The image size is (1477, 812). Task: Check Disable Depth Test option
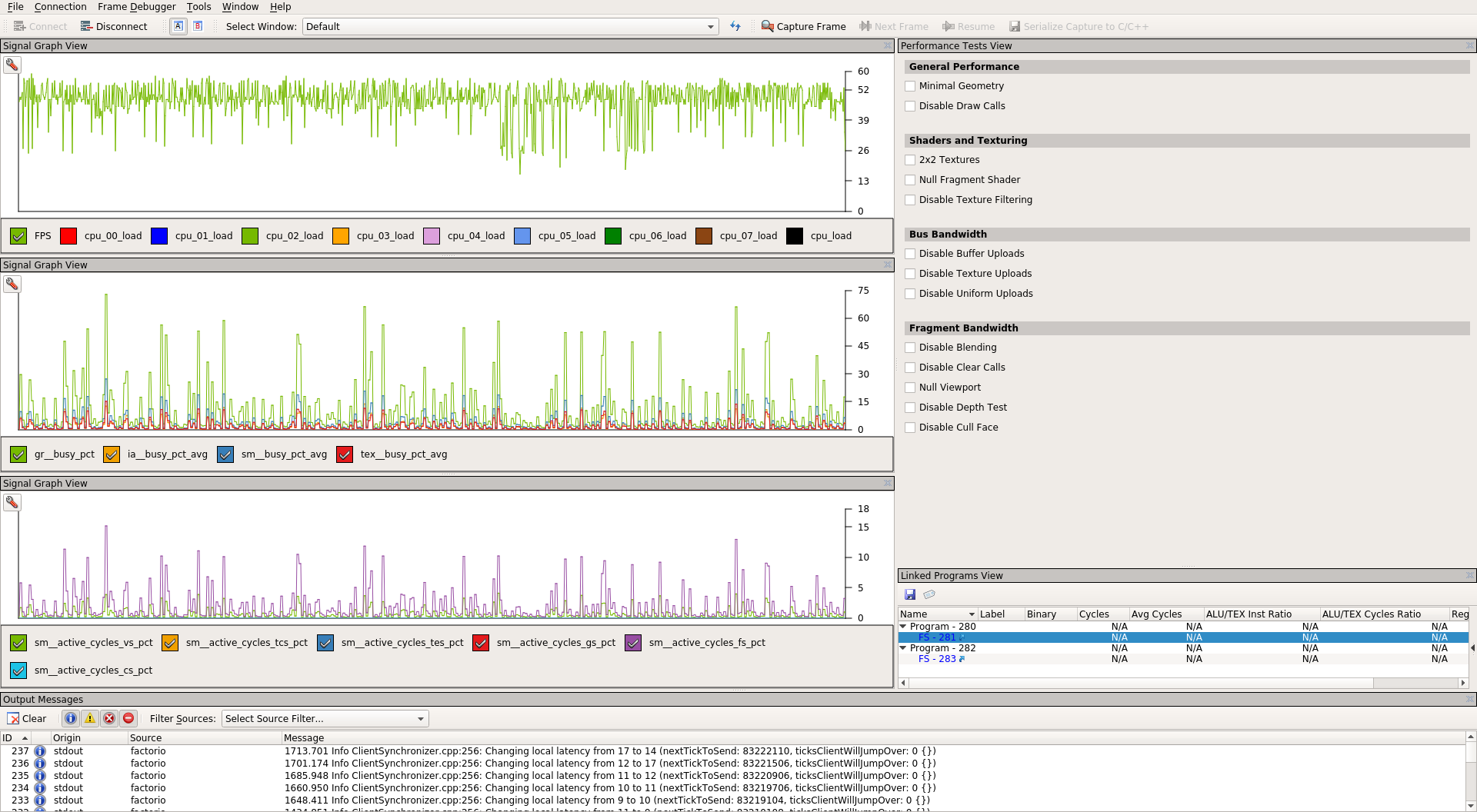point(911,408)
